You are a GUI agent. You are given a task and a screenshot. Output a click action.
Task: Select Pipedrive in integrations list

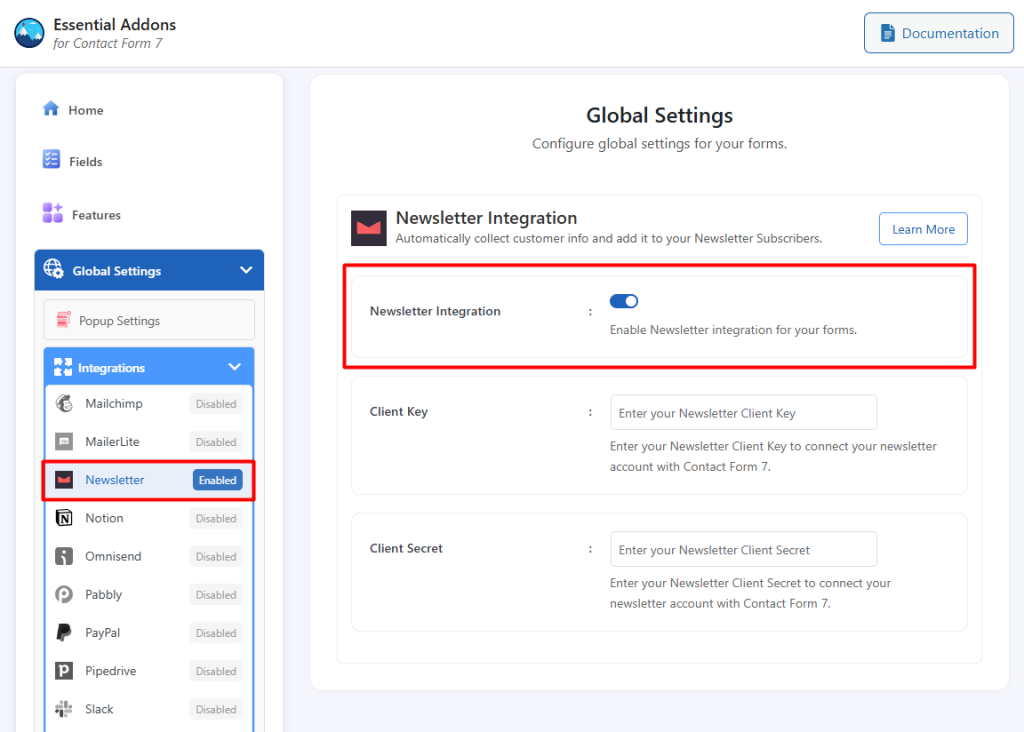coord(149,671)
